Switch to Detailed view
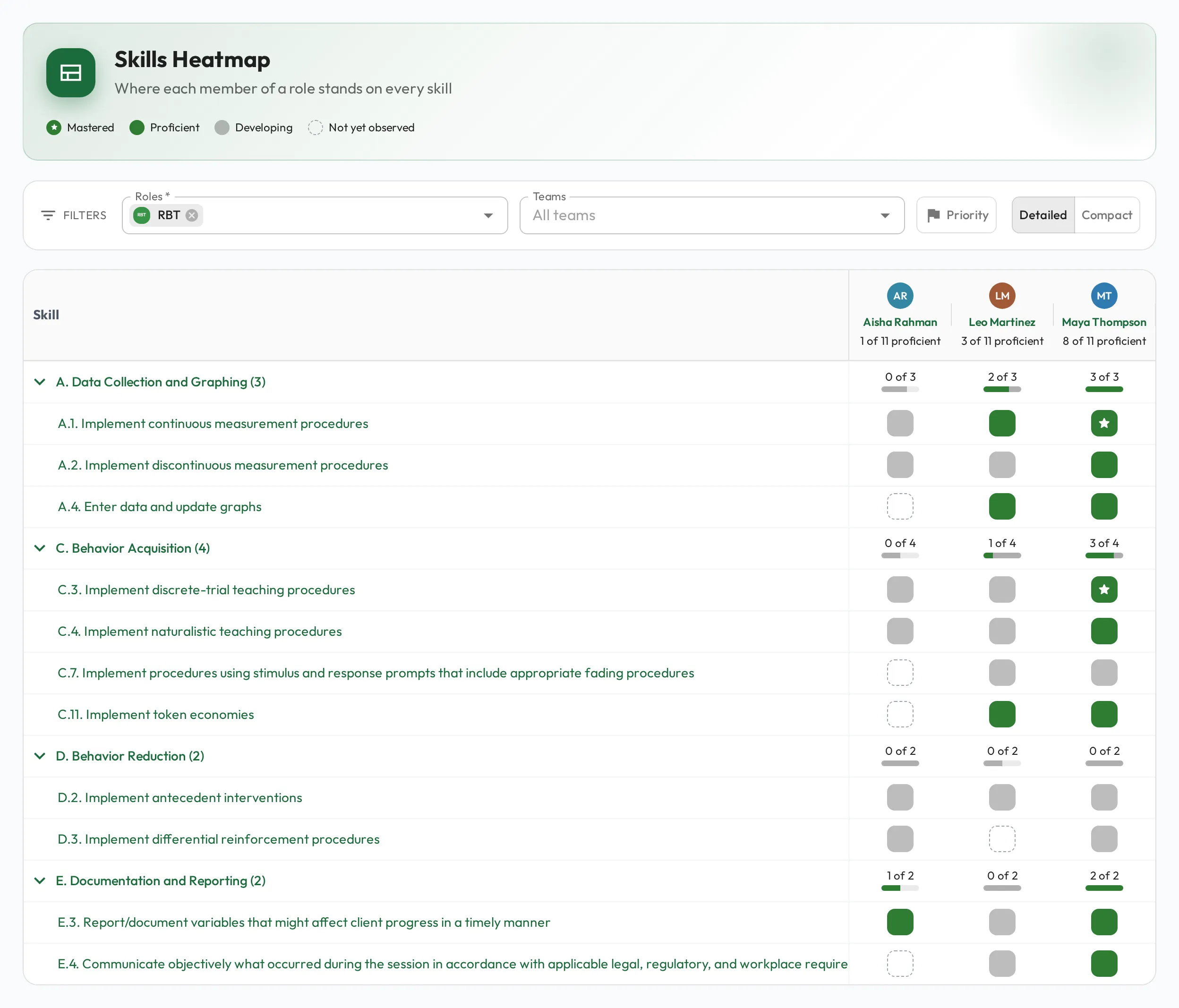This screenshot has width=1179, height=1008. 1042,215
